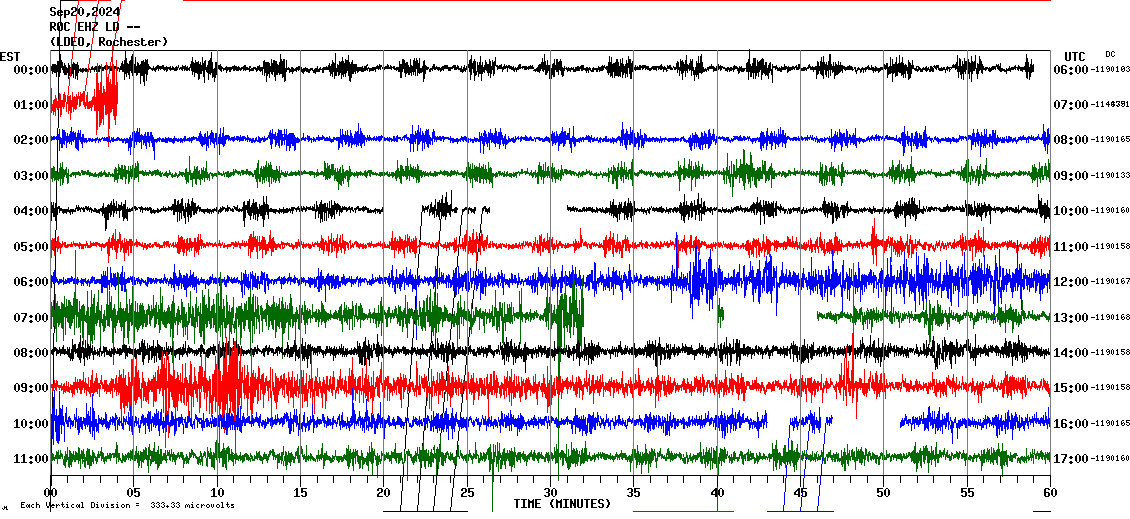Click the EST column header
Image resolution: width=1130 pixels, height=519 pixels.
point(10,56)
